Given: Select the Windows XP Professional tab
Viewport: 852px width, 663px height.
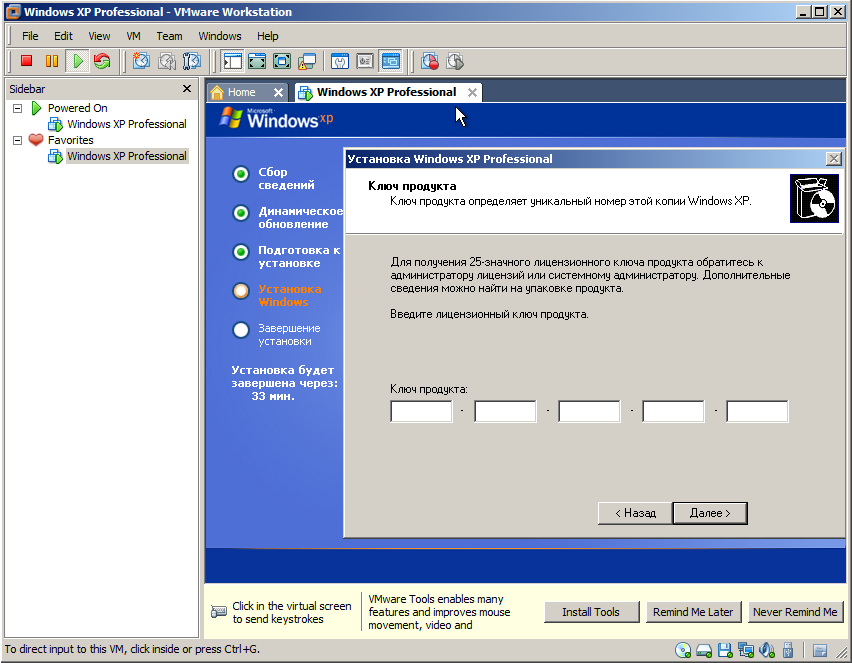Looking at the screenshot, I should [386, 92].
